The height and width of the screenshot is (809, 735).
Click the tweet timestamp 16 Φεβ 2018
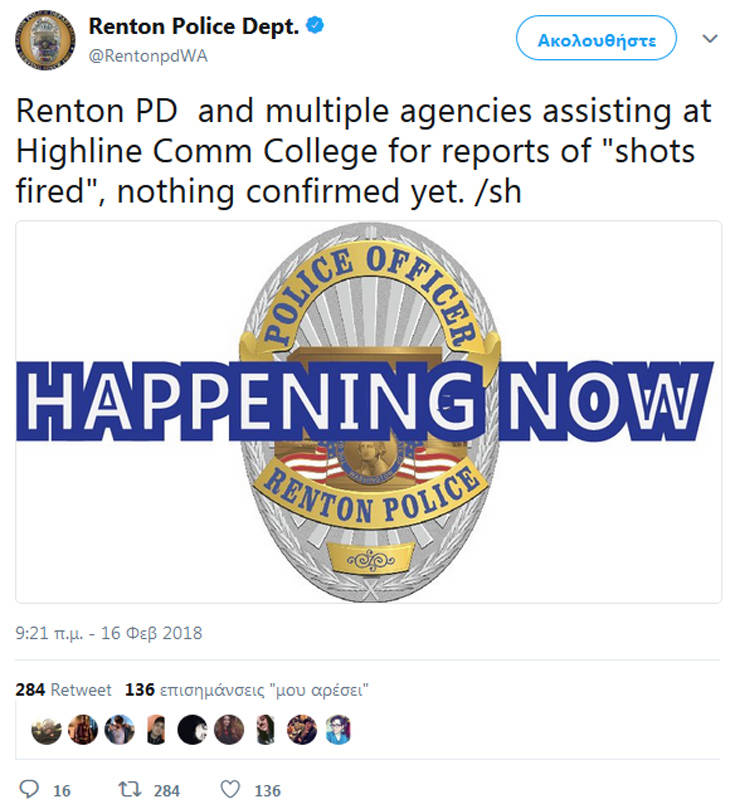click(x=109, y=633)
